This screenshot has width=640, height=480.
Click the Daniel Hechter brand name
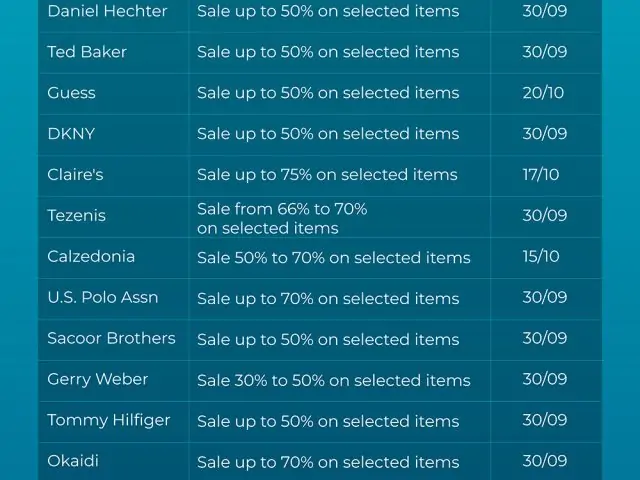coord(107,11)
